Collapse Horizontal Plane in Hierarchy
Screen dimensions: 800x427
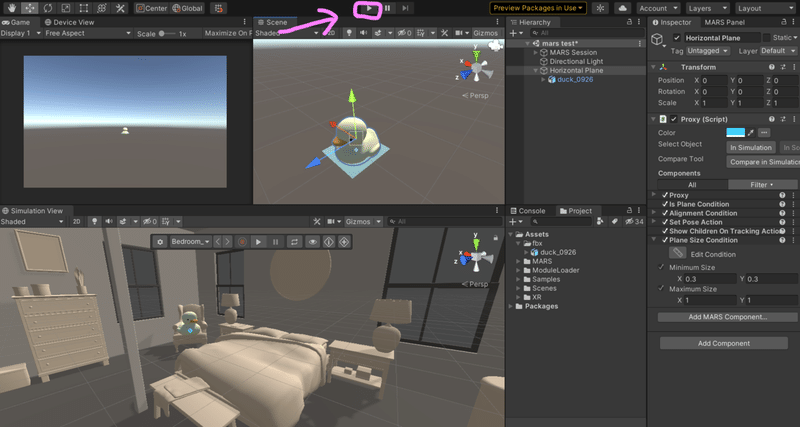pos(536,70)
